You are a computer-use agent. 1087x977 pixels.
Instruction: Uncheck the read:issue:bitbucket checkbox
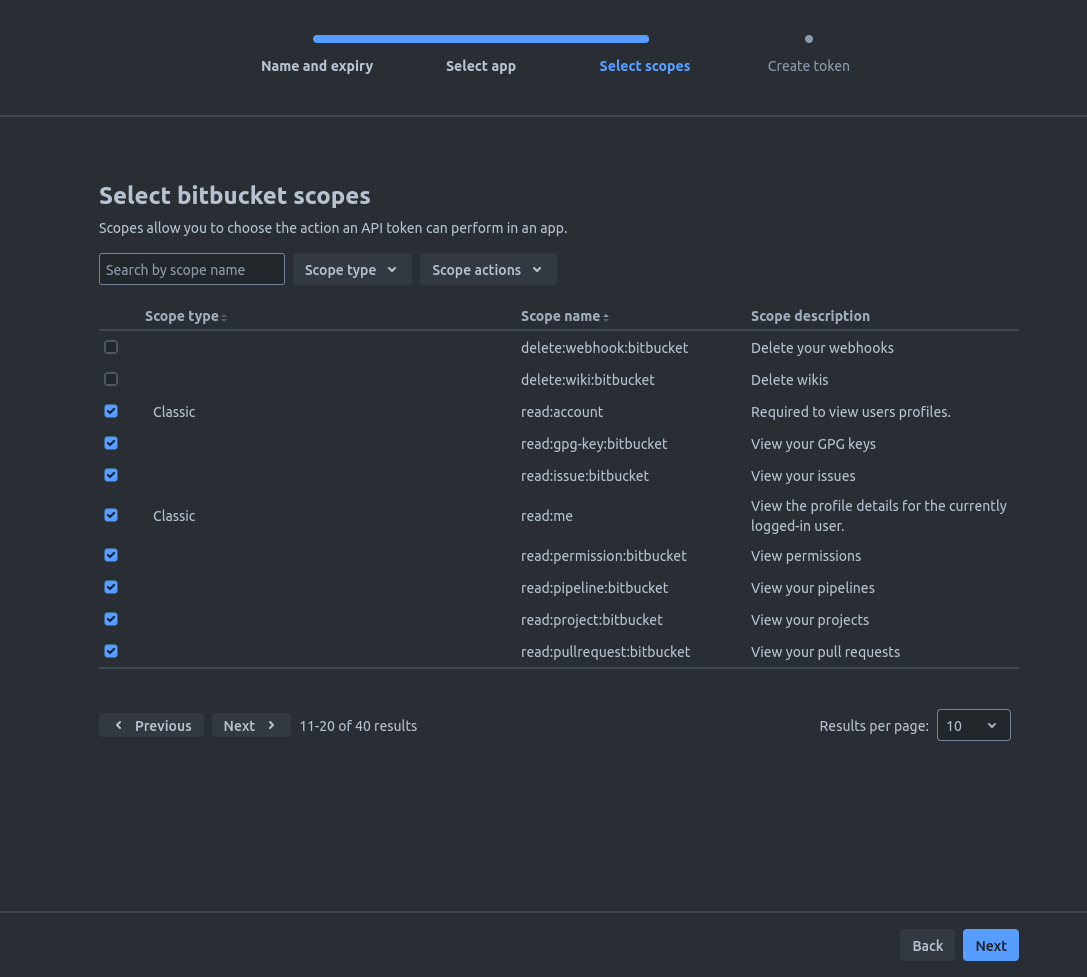click(x=111, y=475)
